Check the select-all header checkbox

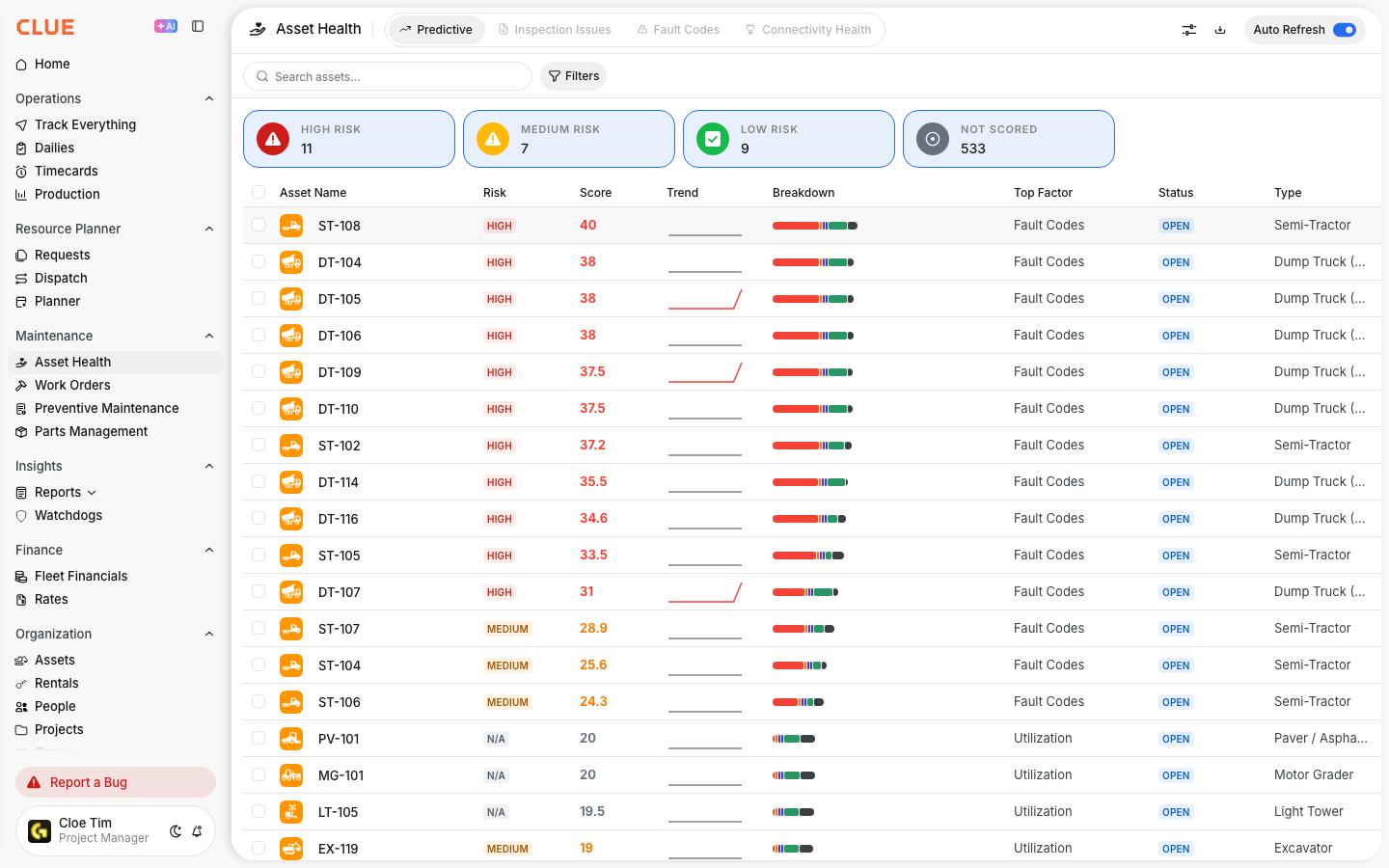[x=259, y=192]
